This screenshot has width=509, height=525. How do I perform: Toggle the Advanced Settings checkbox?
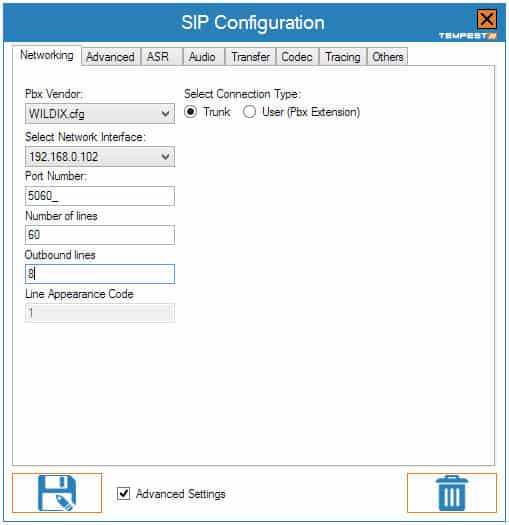point(124,493)
